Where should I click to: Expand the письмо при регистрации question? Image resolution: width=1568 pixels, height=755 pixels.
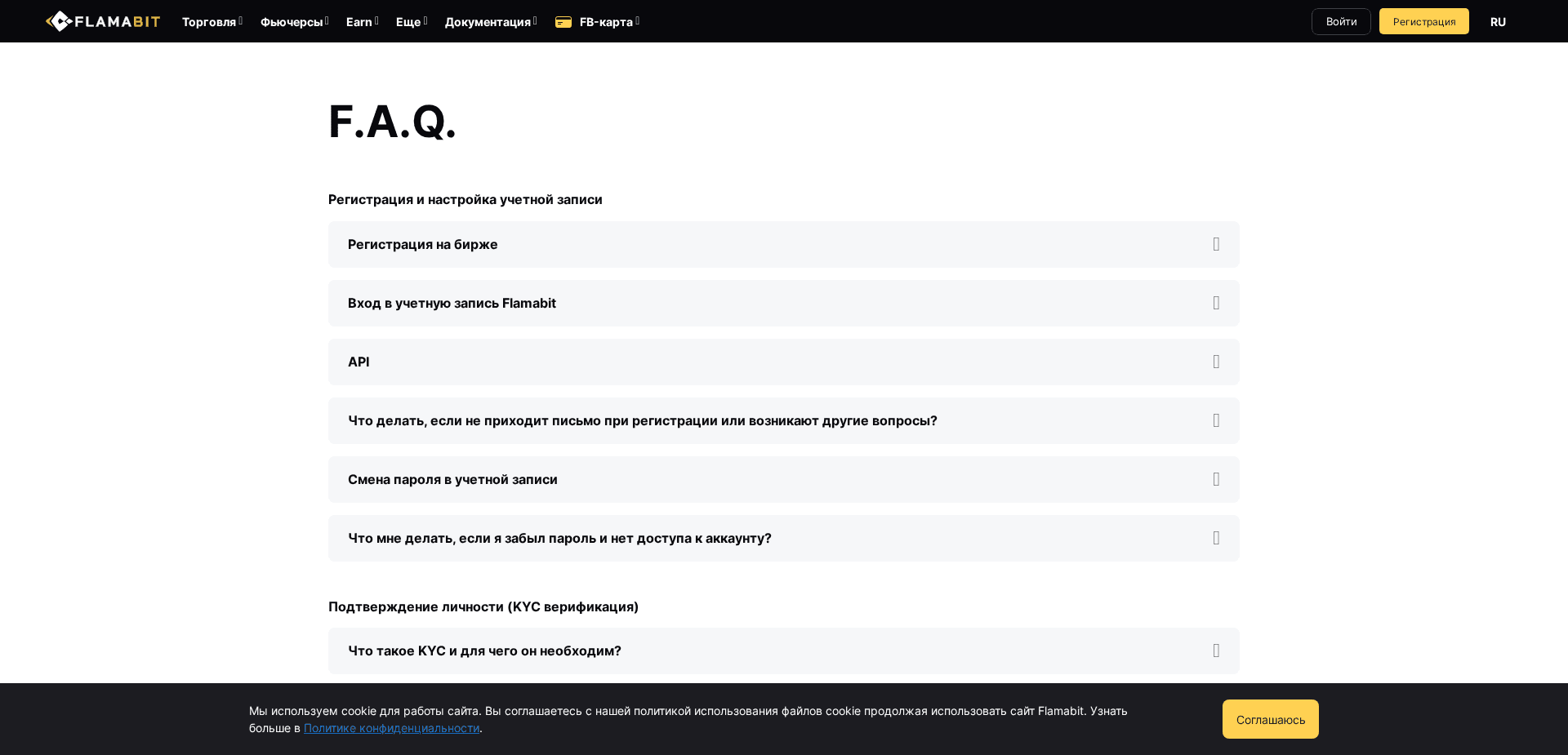643,421
